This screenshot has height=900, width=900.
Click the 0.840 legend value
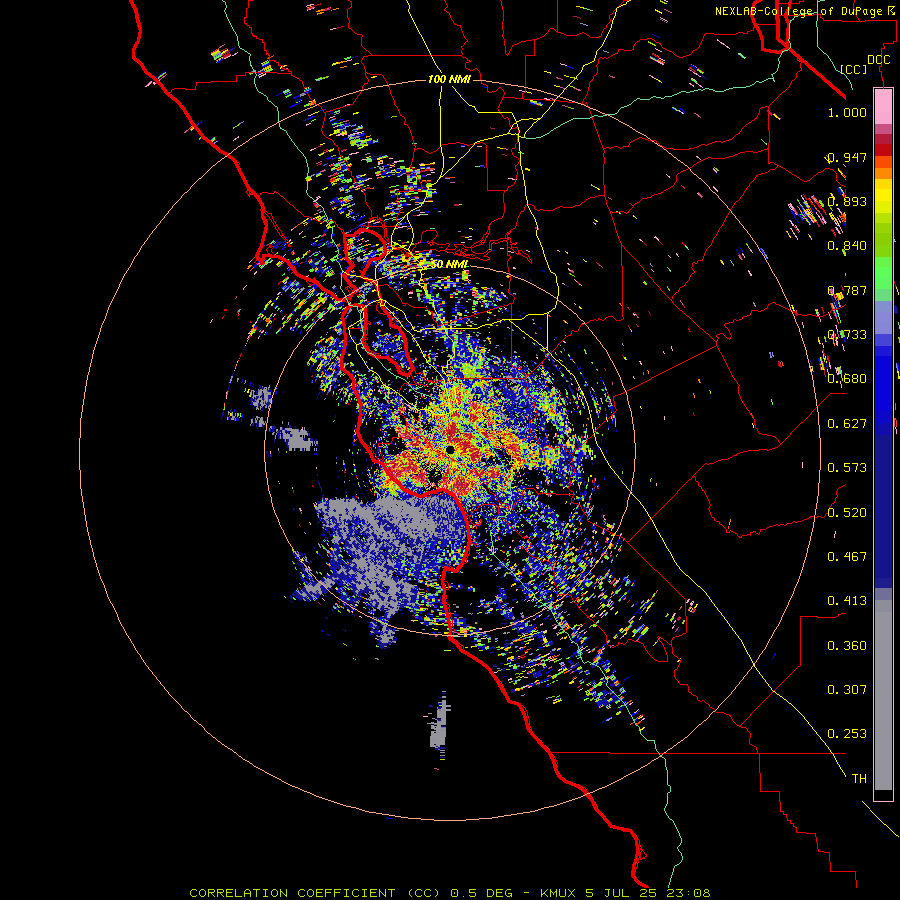[x=847, y=246]
